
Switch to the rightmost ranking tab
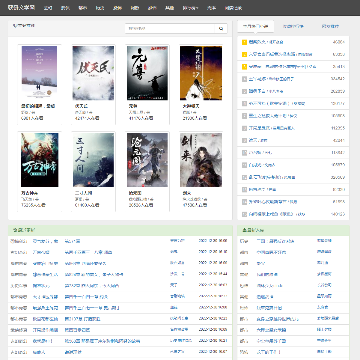coord(330,26)
